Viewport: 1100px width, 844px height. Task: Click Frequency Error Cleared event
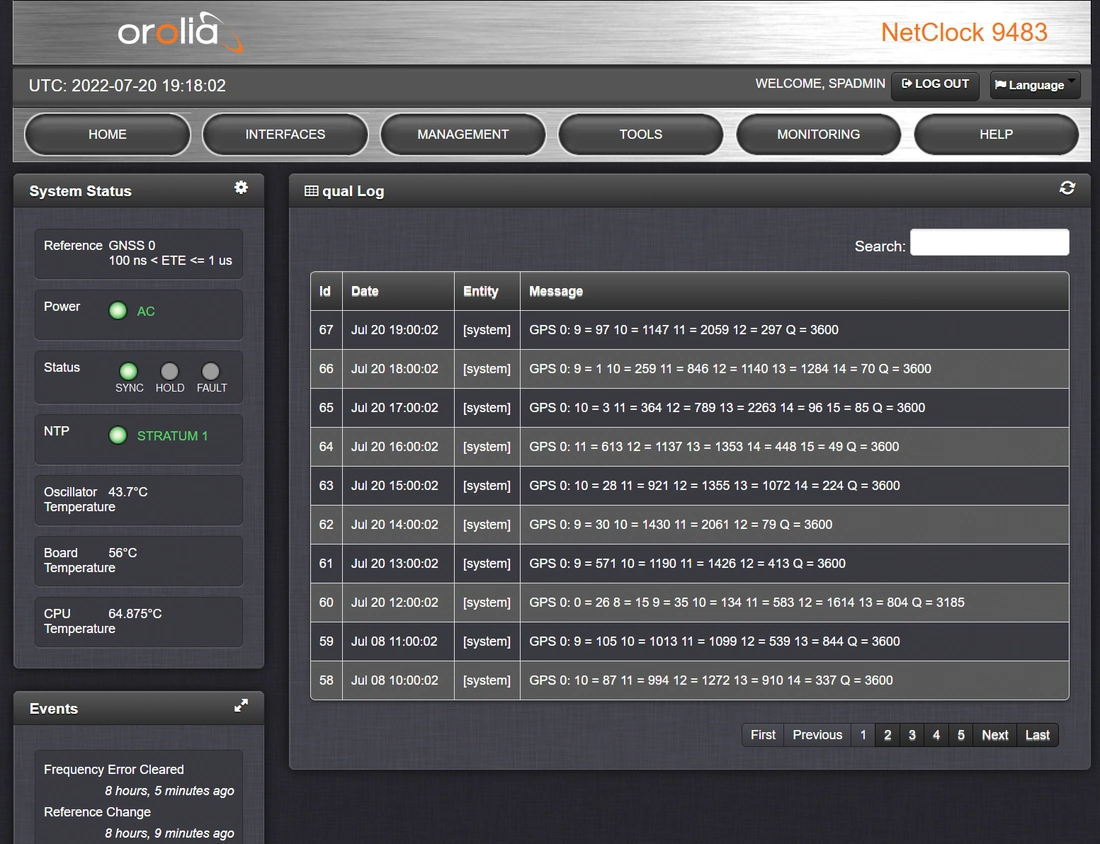(x=114, y=770)
